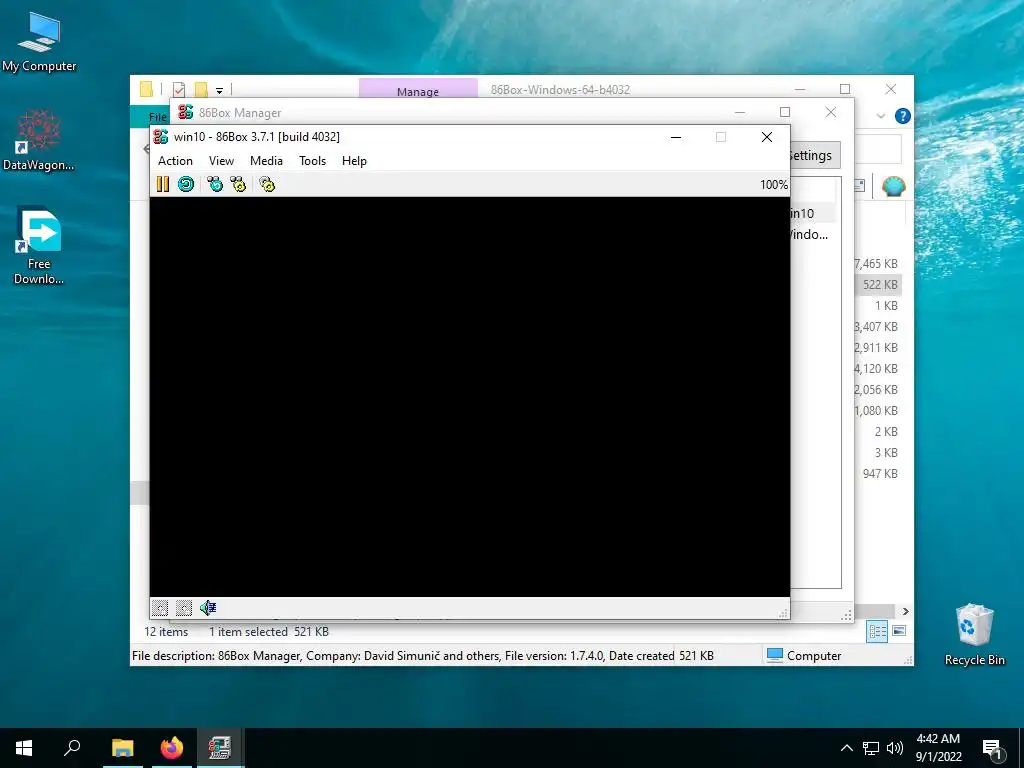Click the Properties checkmark icon in Explorer quick access toolbar
Screen dimensions: 1024x768
pyautogui.click(x=178, y=89)
